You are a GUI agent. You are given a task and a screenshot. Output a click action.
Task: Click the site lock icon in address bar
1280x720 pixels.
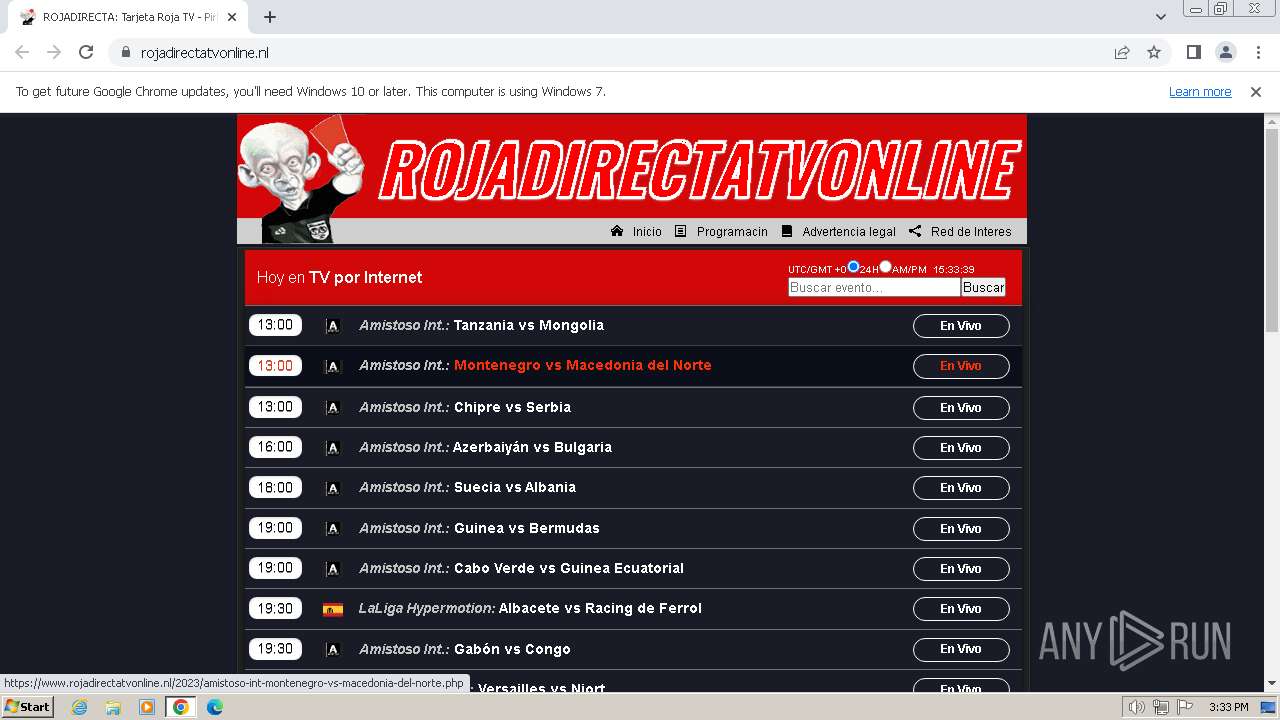click(x=126, y=53)
